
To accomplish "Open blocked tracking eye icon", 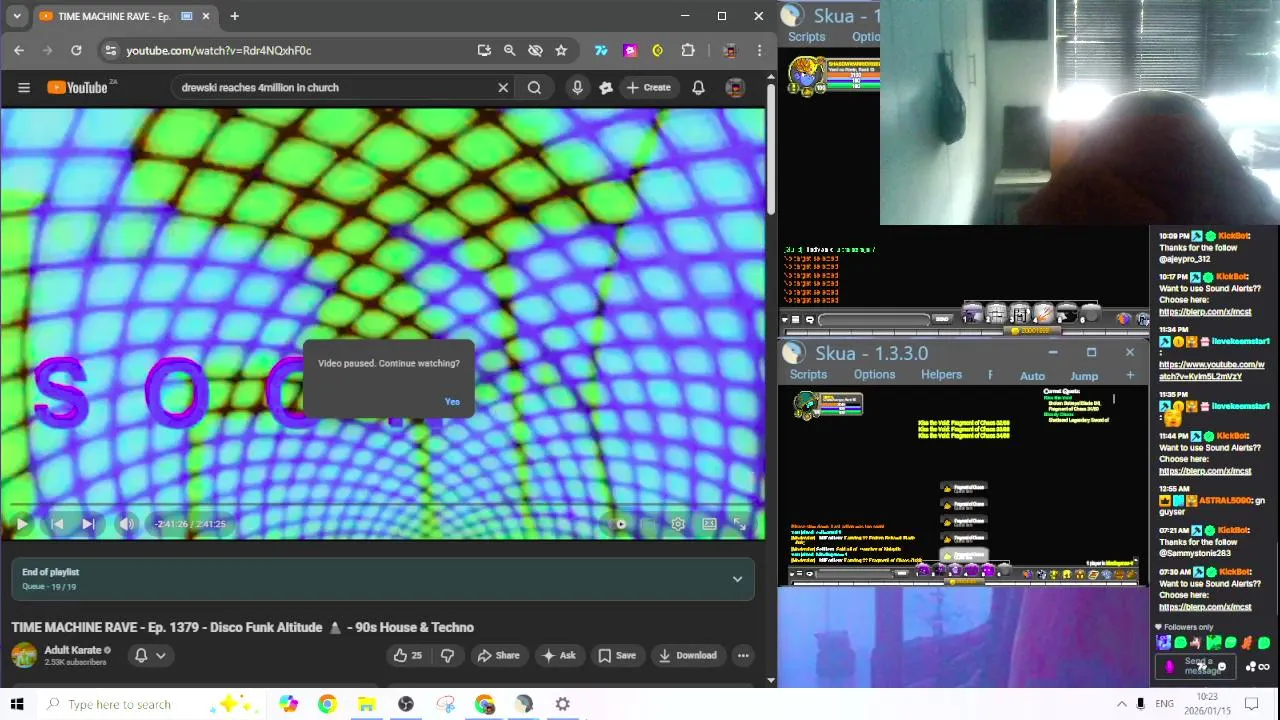I will pos(535,50).
